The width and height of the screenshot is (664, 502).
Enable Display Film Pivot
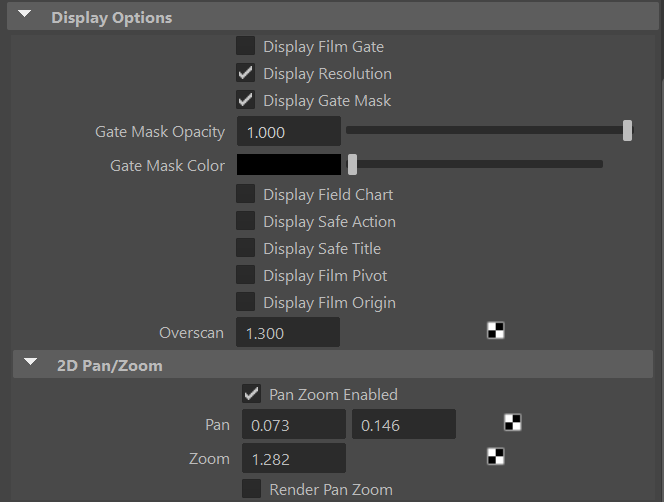point(245,275)
